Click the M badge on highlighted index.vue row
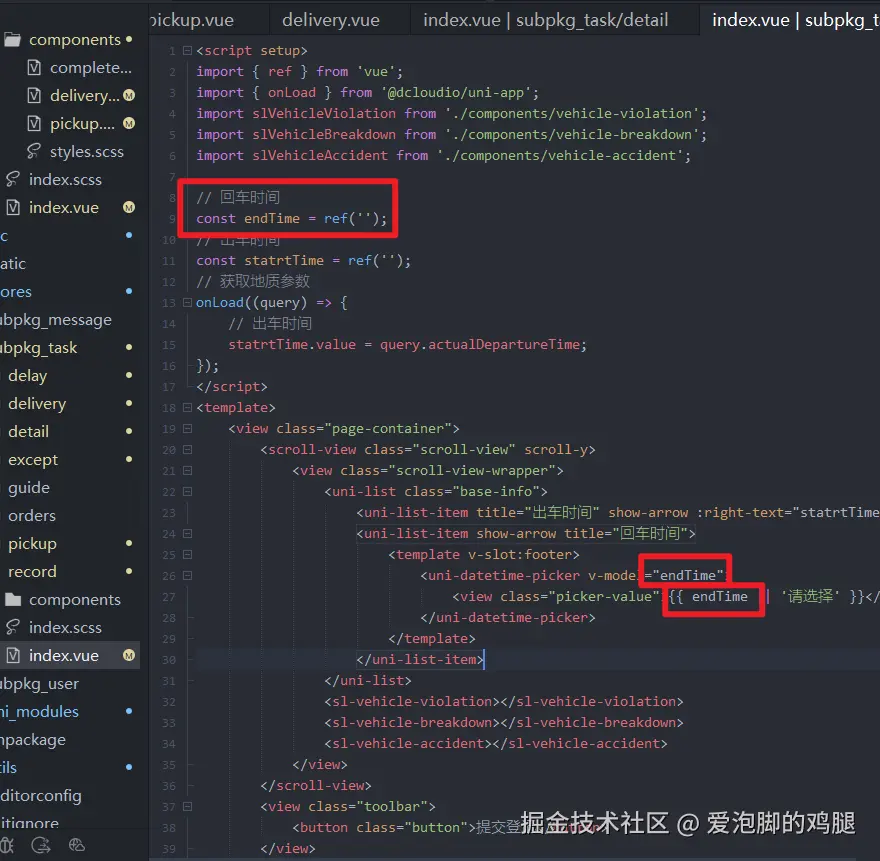 (129, 656)
